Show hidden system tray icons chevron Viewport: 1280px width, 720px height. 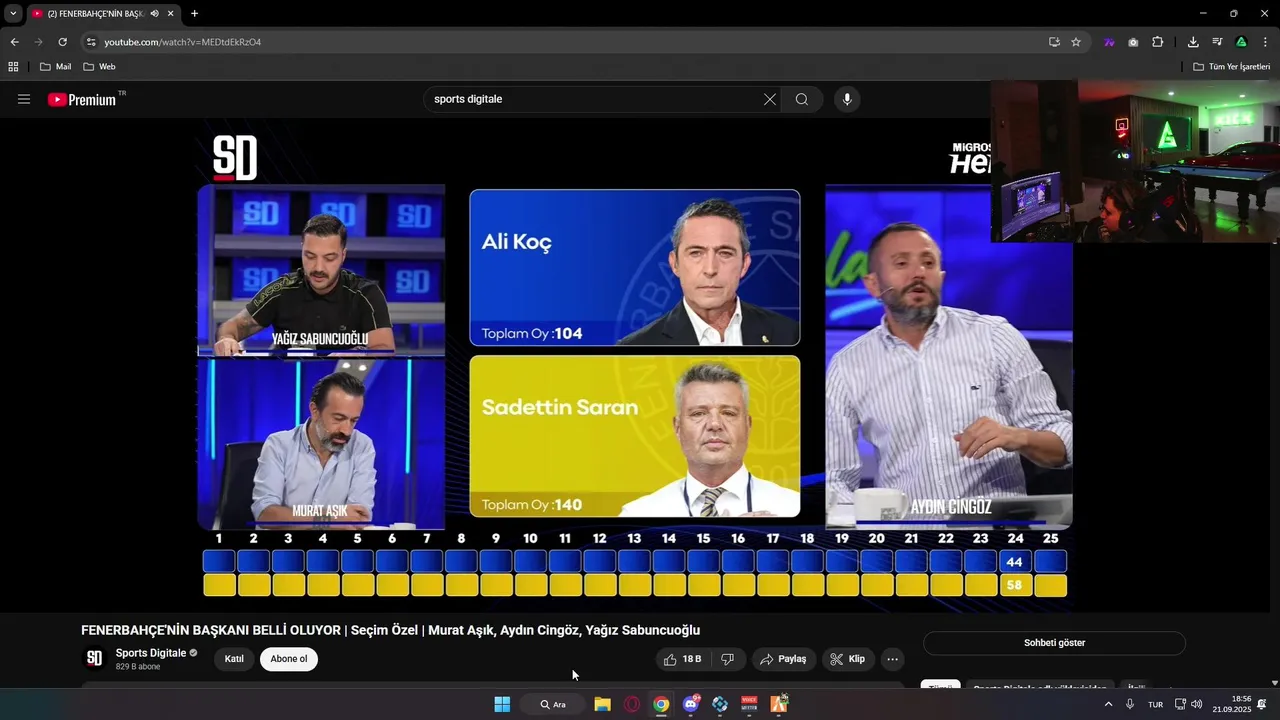[1108, 704]
